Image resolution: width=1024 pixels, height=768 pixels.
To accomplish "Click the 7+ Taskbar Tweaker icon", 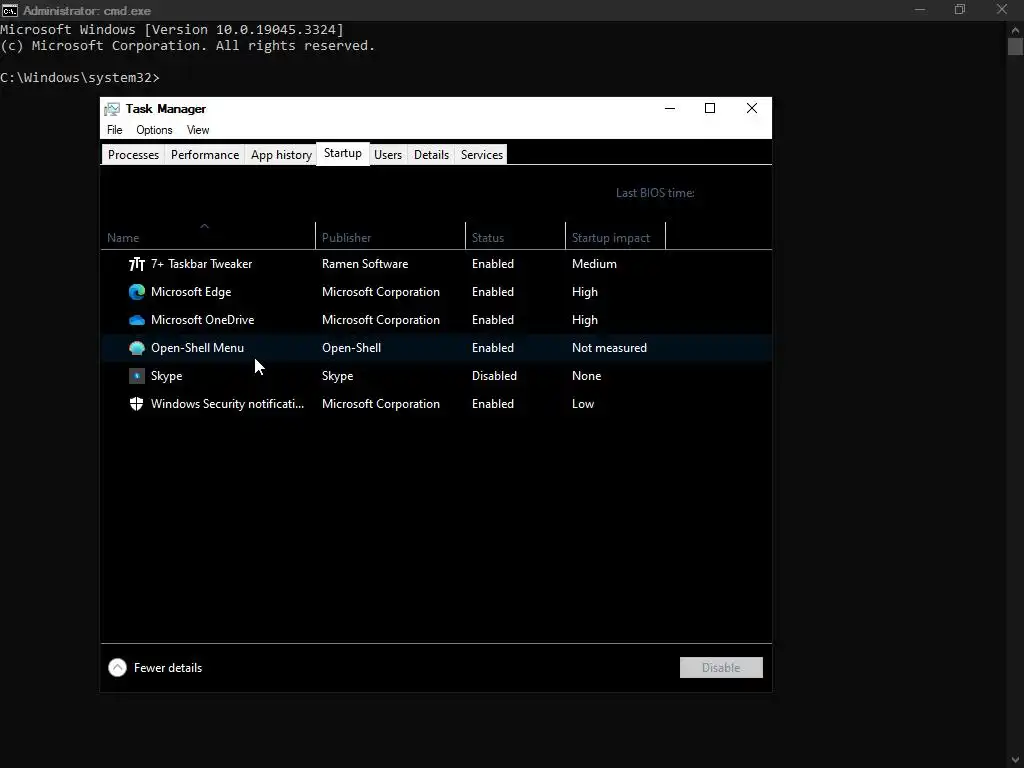I will (x=136, y=264).
